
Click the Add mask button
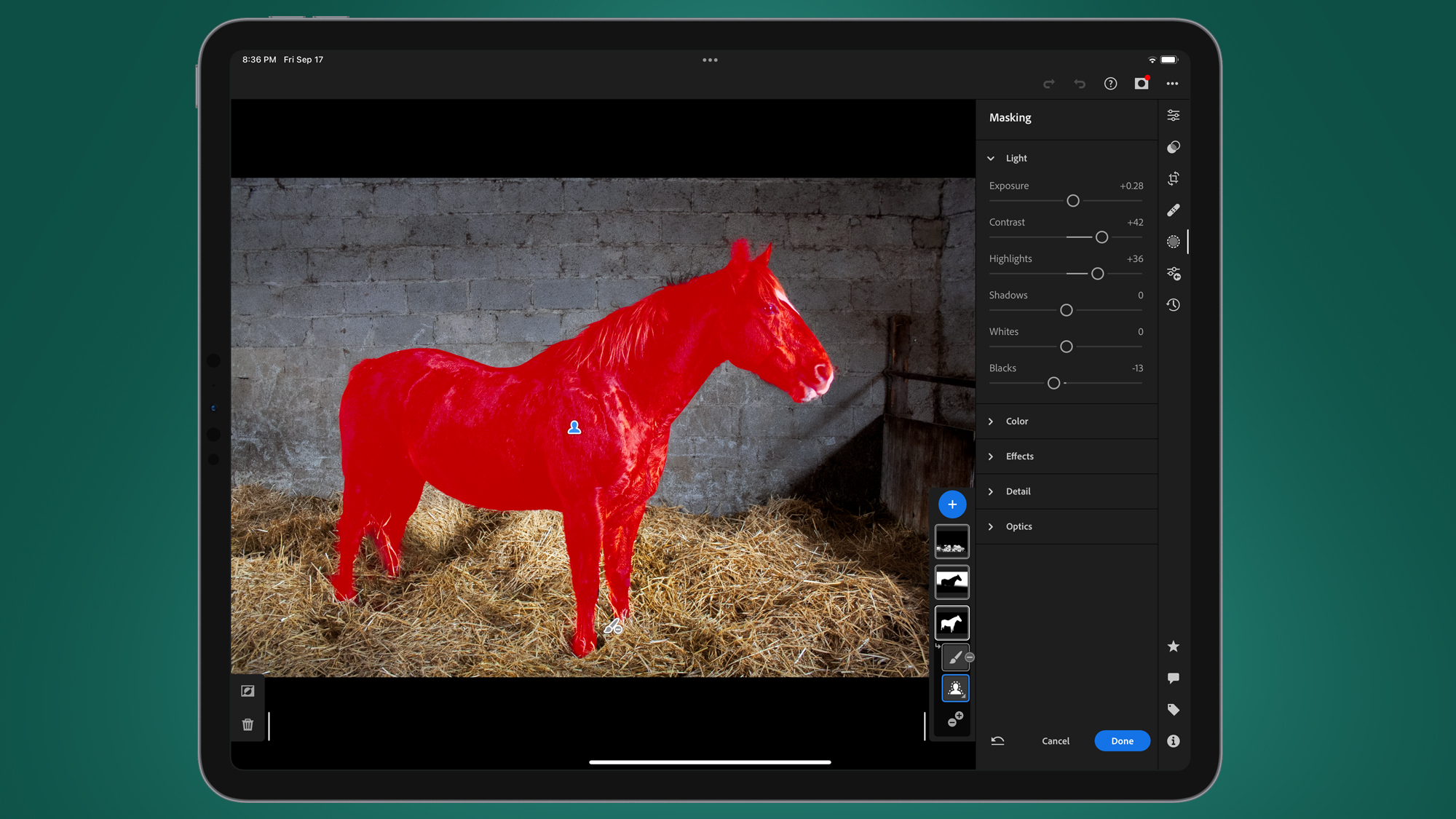(951, 504)
